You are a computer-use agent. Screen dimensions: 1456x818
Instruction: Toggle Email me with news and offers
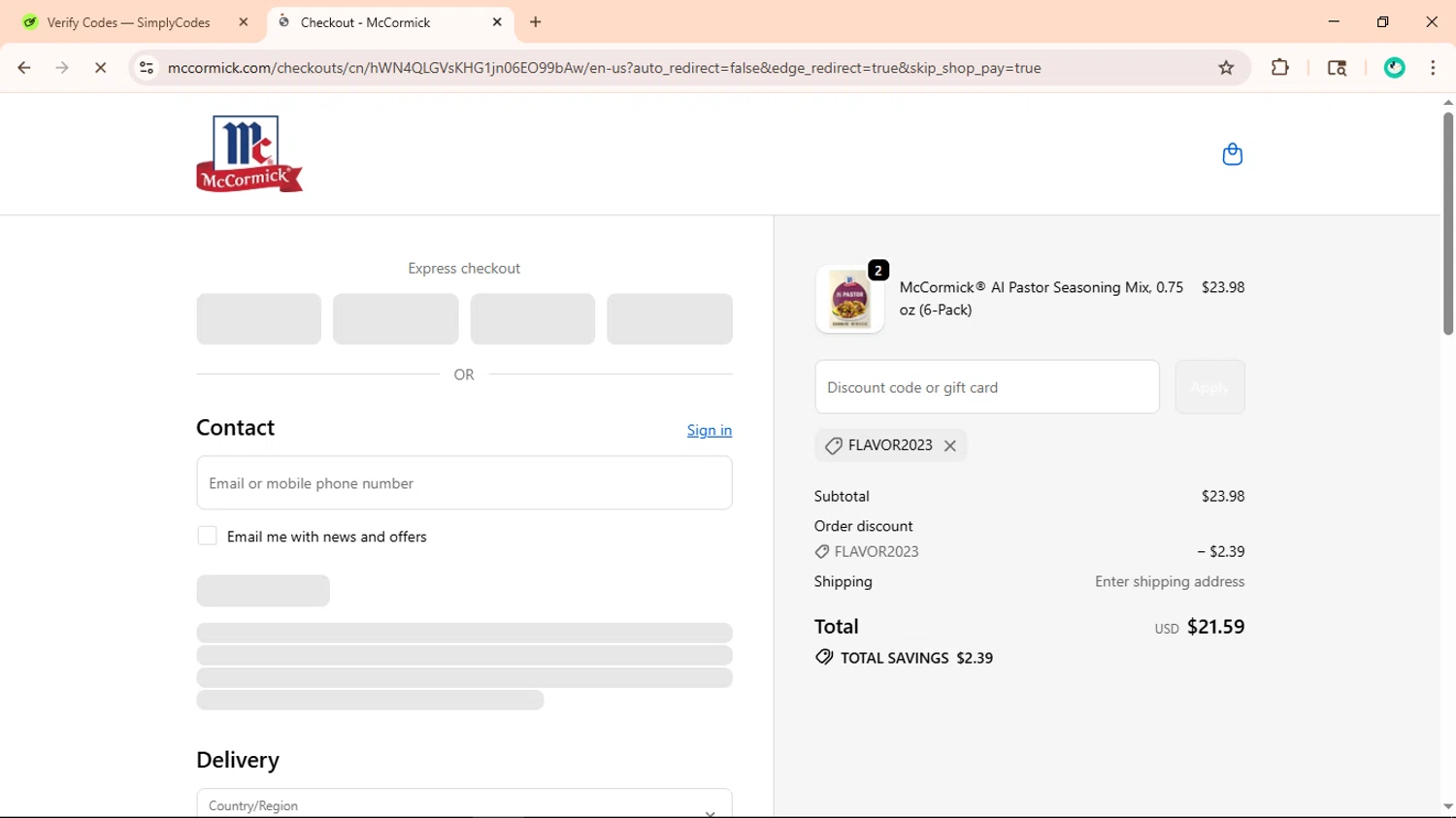(207, 536)
